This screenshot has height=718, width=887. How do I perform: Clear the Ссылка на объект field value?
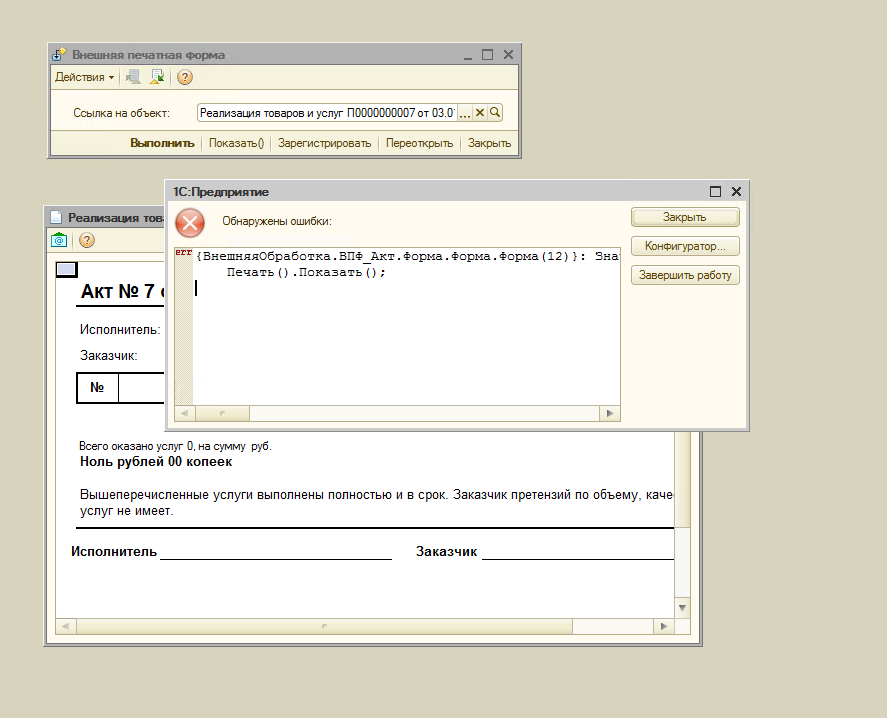coord(480,113)
